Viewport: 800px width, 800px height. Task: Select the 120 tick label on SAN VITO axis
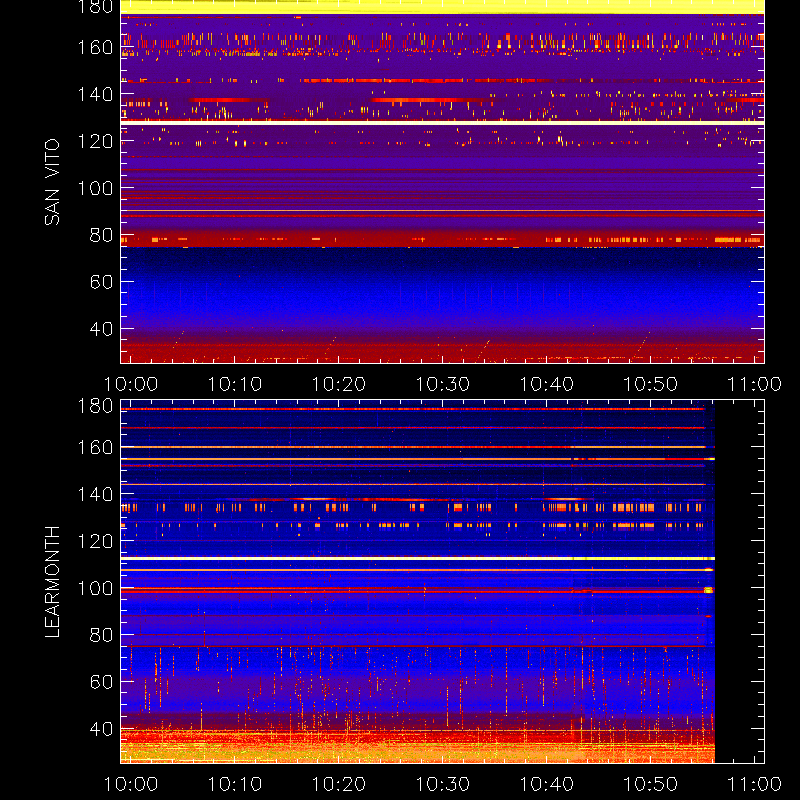pos(95,141)
